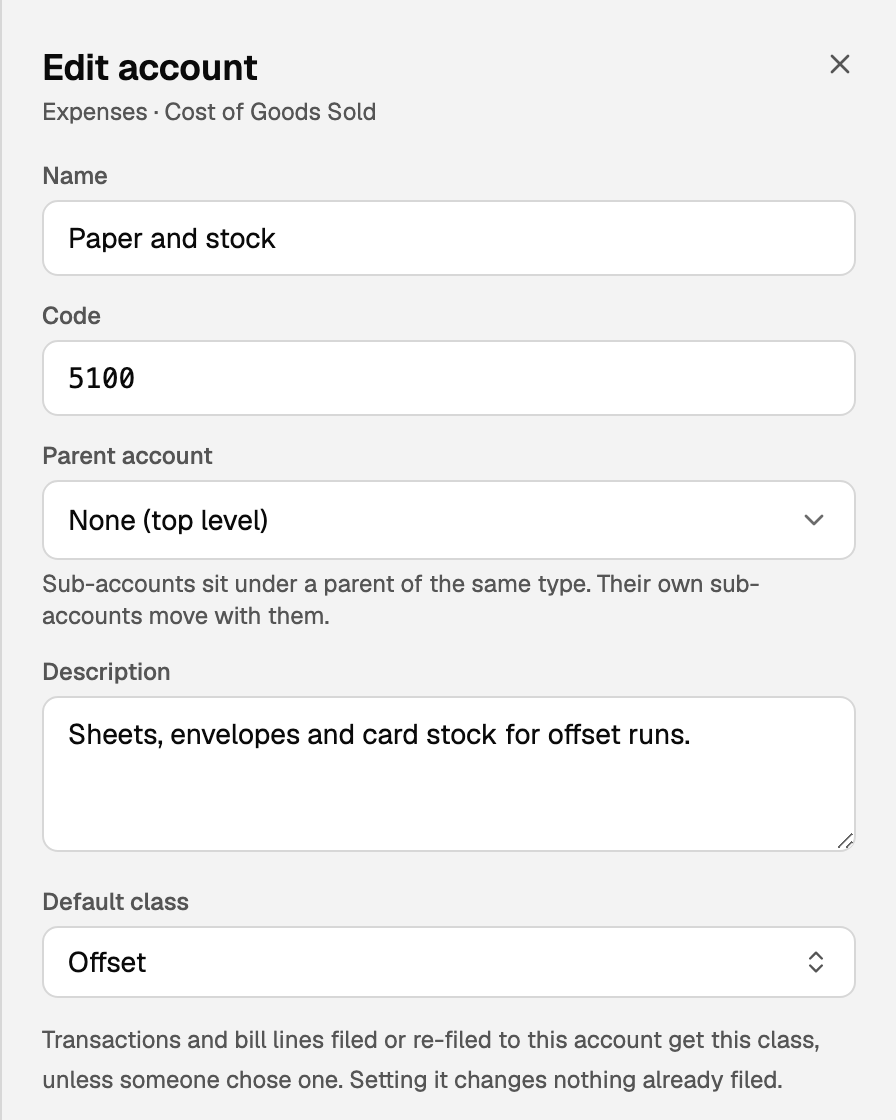This screenshot has height=1120, width=896.
Task: Grab the Description textarea resize handle
Action: pos(845,841)
